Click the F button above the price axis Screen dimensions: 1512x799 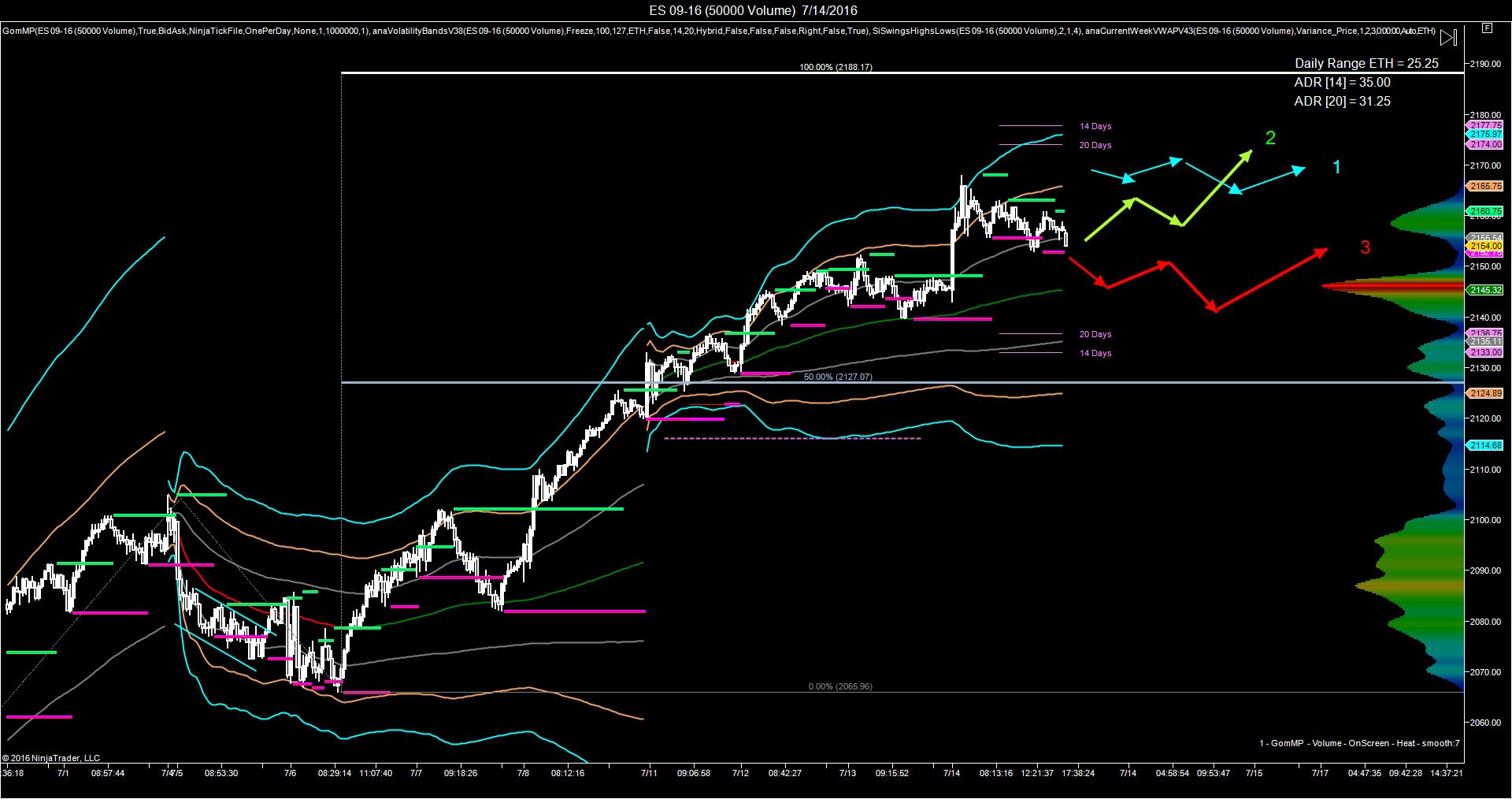coord(1486,28)
